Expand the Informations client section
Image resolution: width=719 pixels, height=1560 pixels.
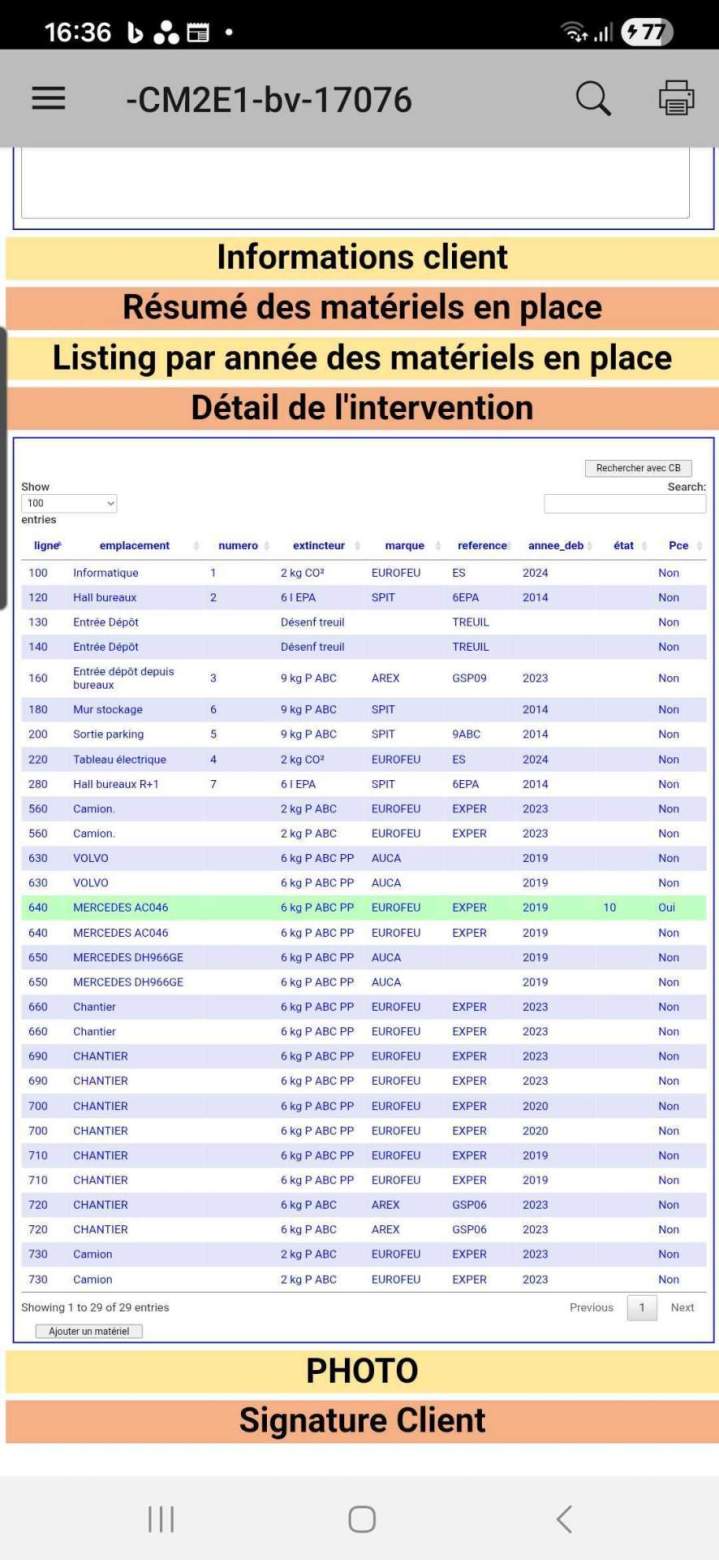pos(362,257)
